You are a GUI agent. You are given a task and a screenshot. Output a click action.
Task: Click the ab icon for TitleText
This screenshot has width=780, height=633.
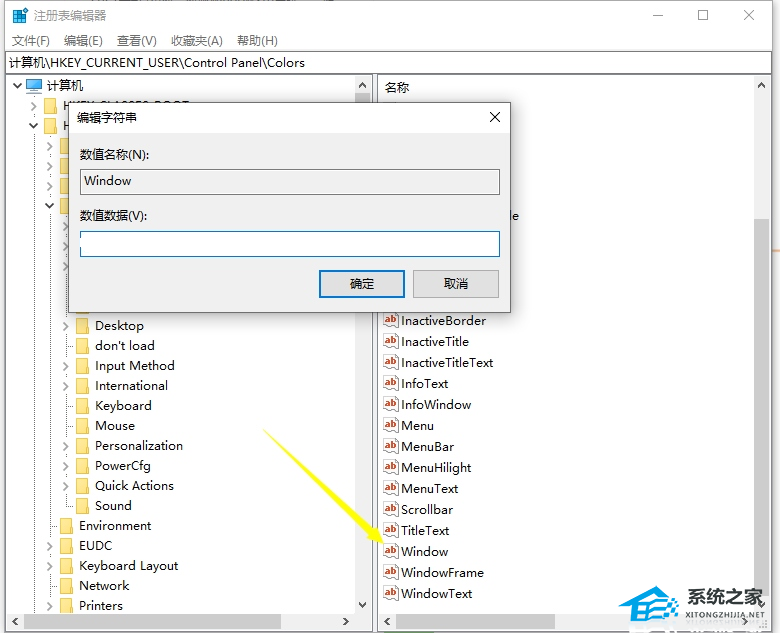coord(391,529)
